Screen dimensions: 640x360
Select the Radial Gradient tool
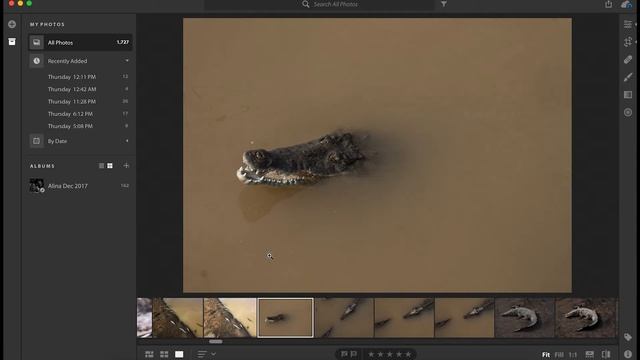pos(628,112)
